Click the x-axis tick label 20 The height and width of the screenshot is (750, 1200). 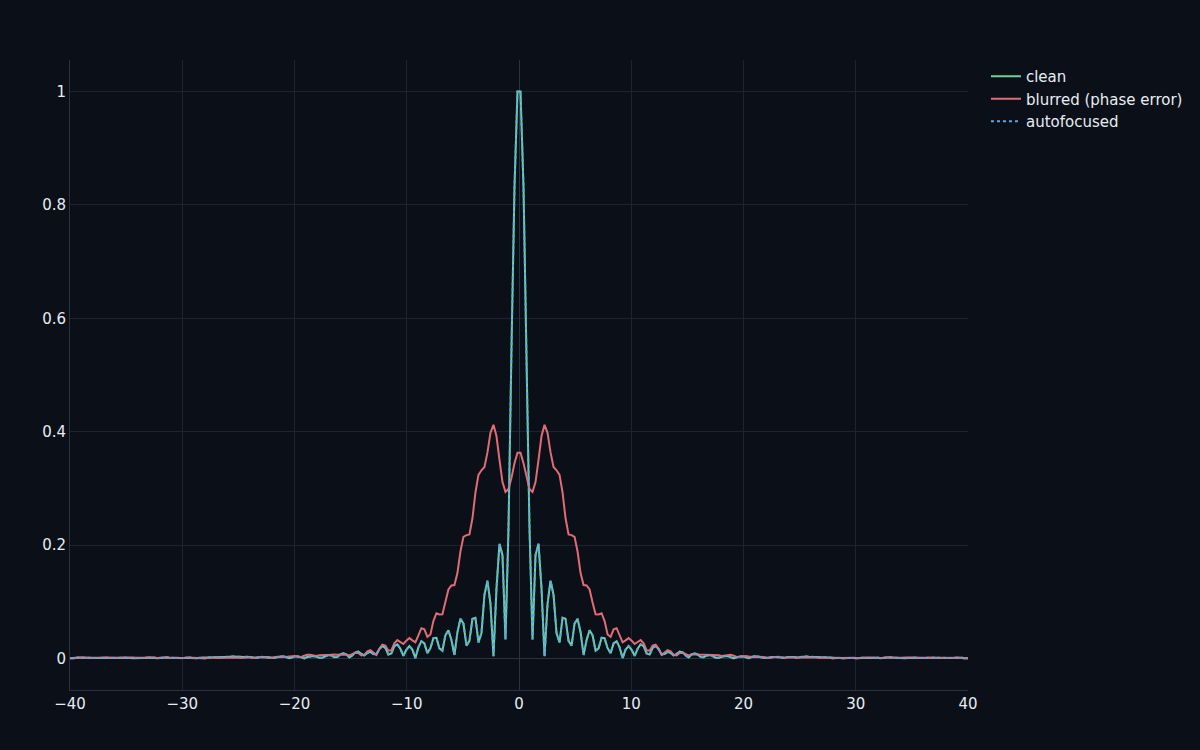point(743,703)
